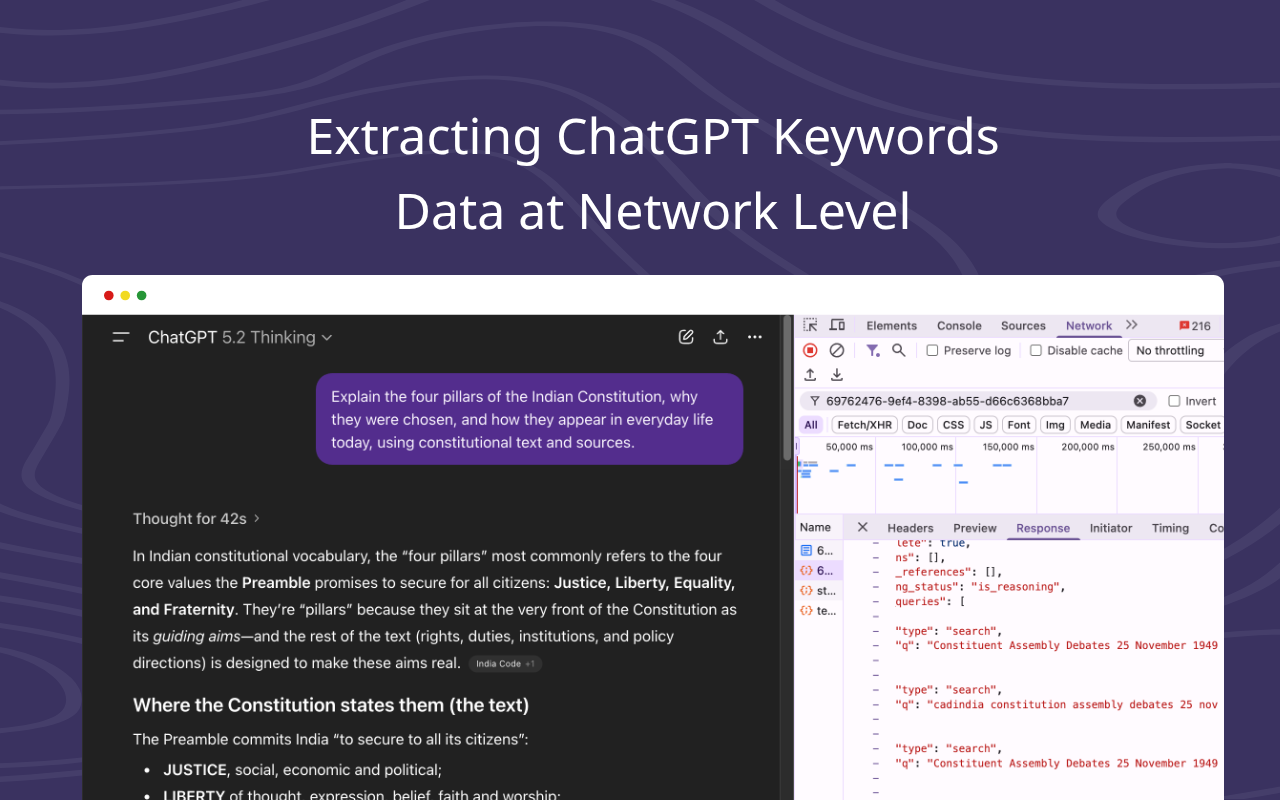
Task: Filter requests by Fetch/XHR
Action: (864, 425)
